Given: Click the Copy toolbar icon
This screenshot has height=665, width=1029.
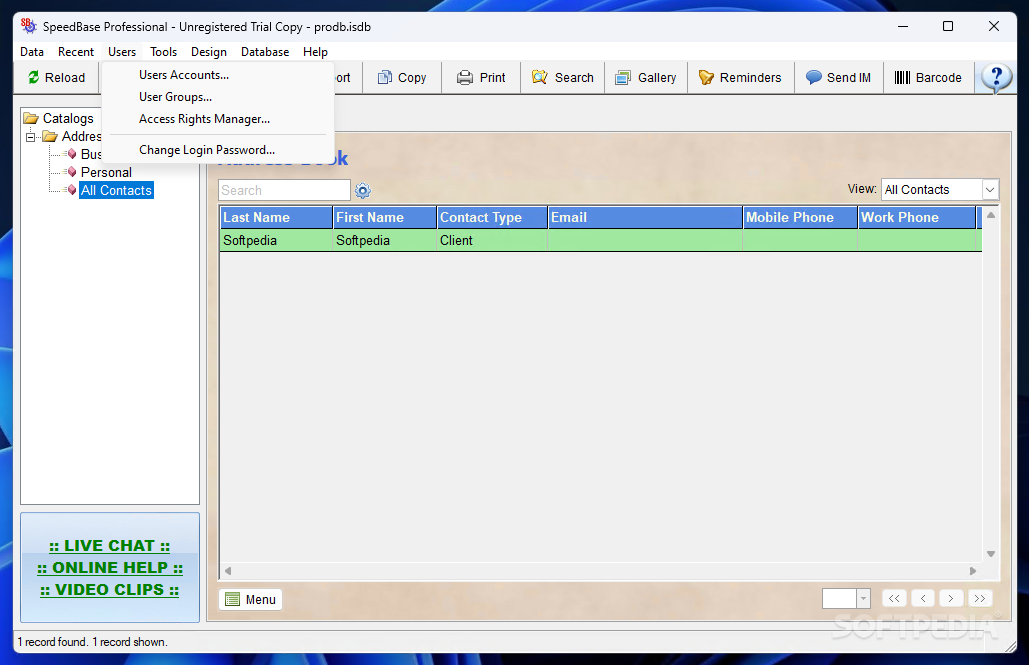Looking at the screenshot, I should click(385, 77).
